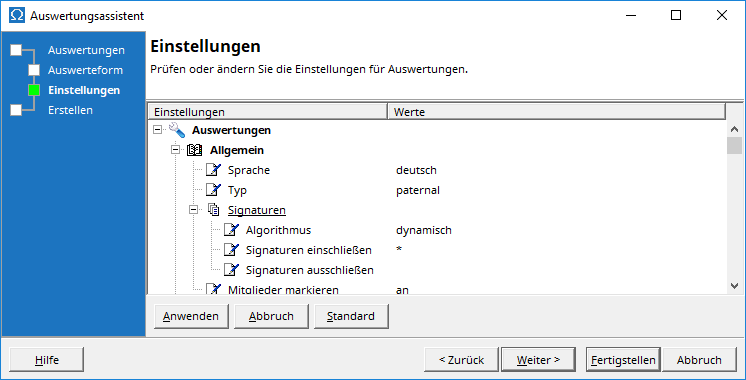This screenshot has height=380, width=746.
Task: Click the edit icon beside Typ
Action: click(x=214, y=190)
